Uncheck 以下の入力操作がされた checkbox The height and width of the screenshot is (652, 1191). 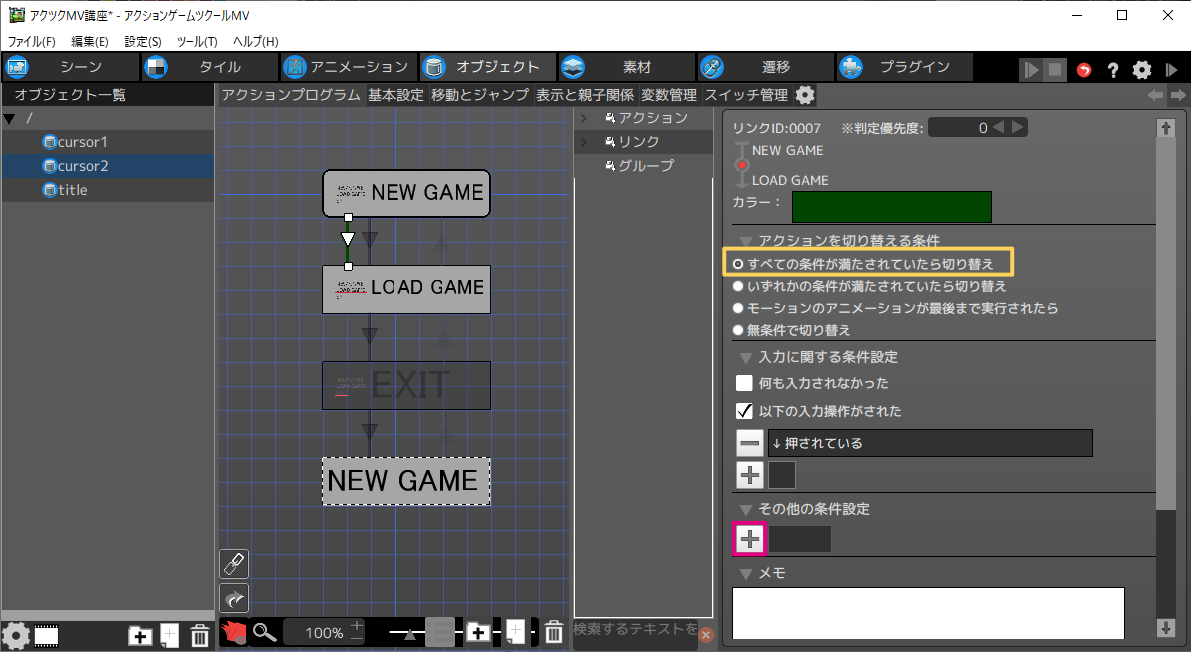point(744,411)
